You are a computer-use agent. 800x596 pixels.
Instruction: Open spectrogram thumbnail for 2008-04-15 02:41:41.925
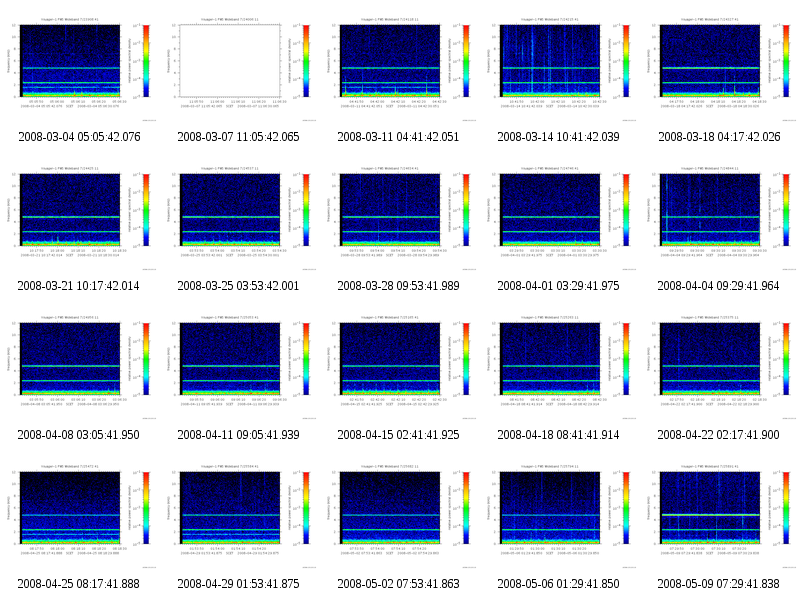(x=401, y=366)
